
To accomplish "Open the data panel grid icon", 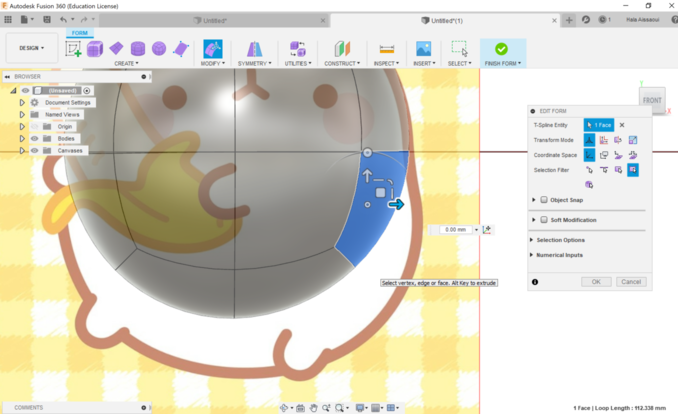I will pyautogui.click(x=8, y=19).
